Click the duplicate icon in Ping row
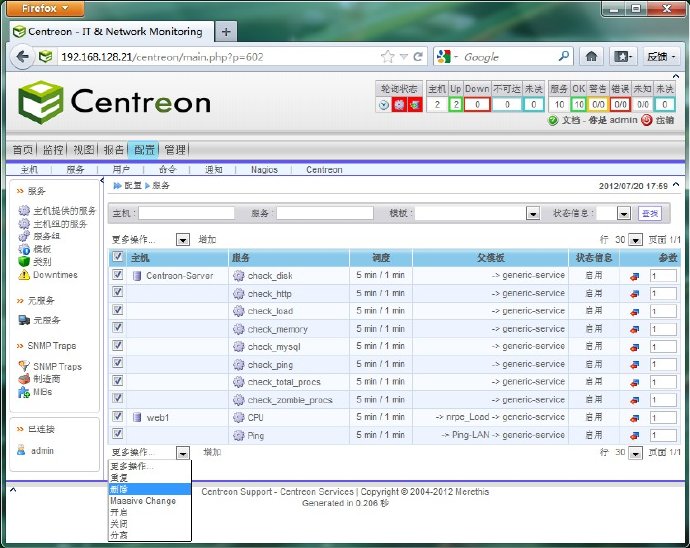 [x=634, y=436]
